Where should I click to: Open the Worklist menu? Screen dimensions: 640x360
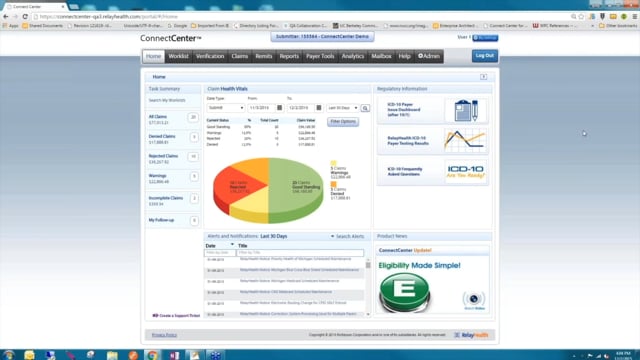[x=178, y=56]
